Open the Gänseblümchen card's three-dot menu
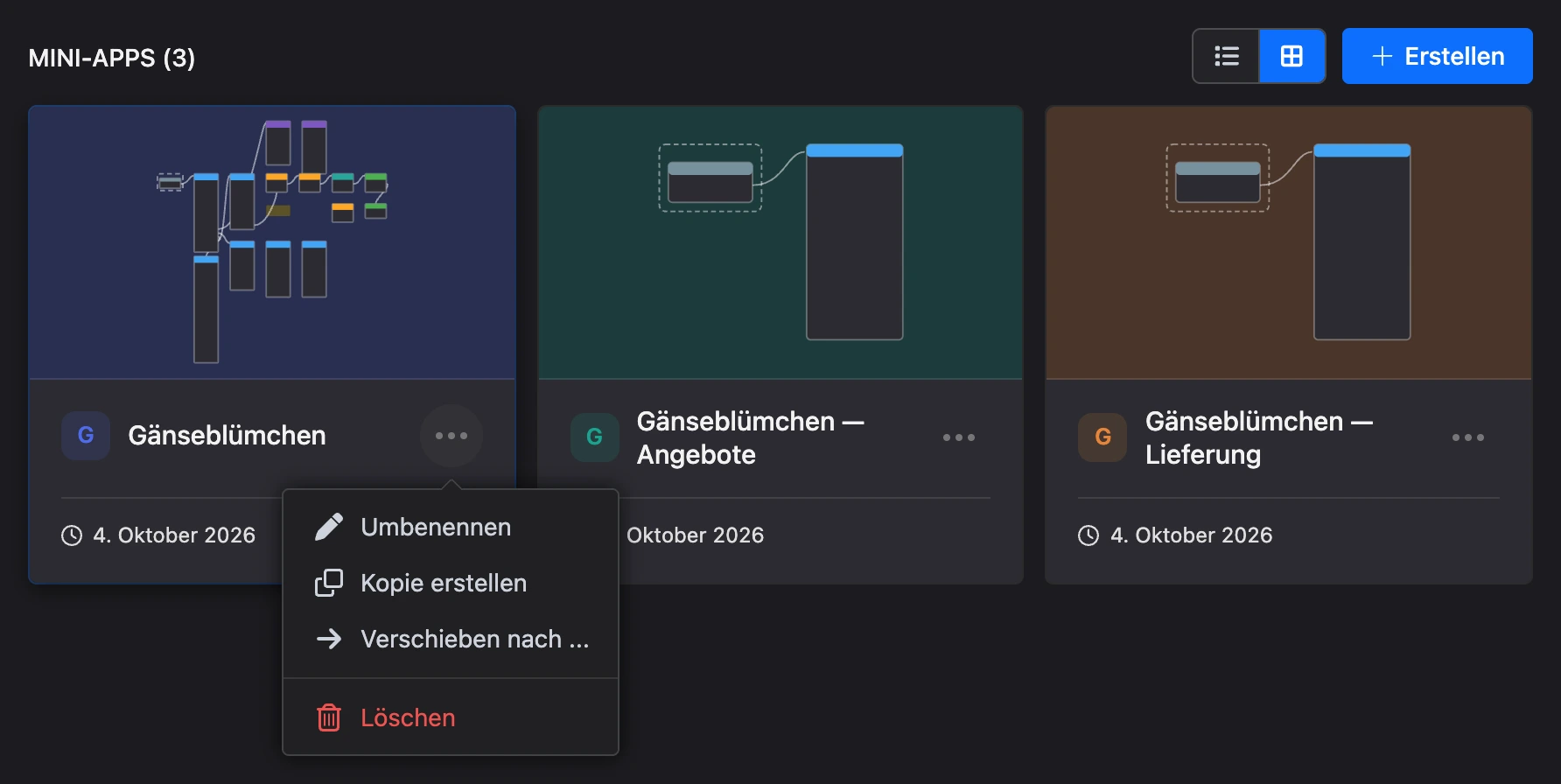The height and width of the screenshot is (784, 1561). [x=451, y=436]
